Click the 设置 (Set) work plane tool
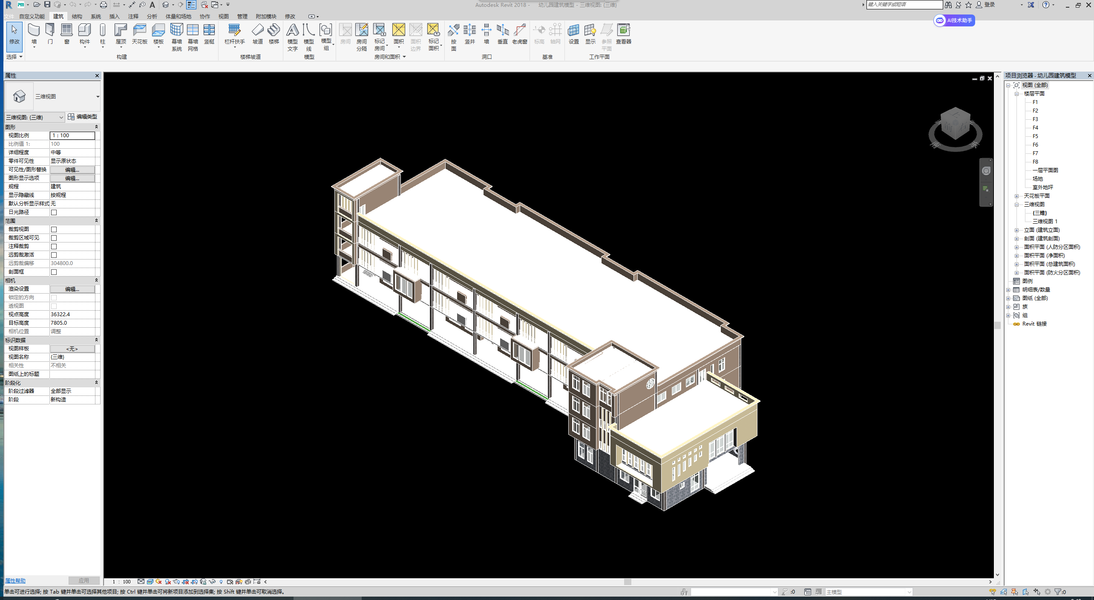 click(x=574, y=34)
